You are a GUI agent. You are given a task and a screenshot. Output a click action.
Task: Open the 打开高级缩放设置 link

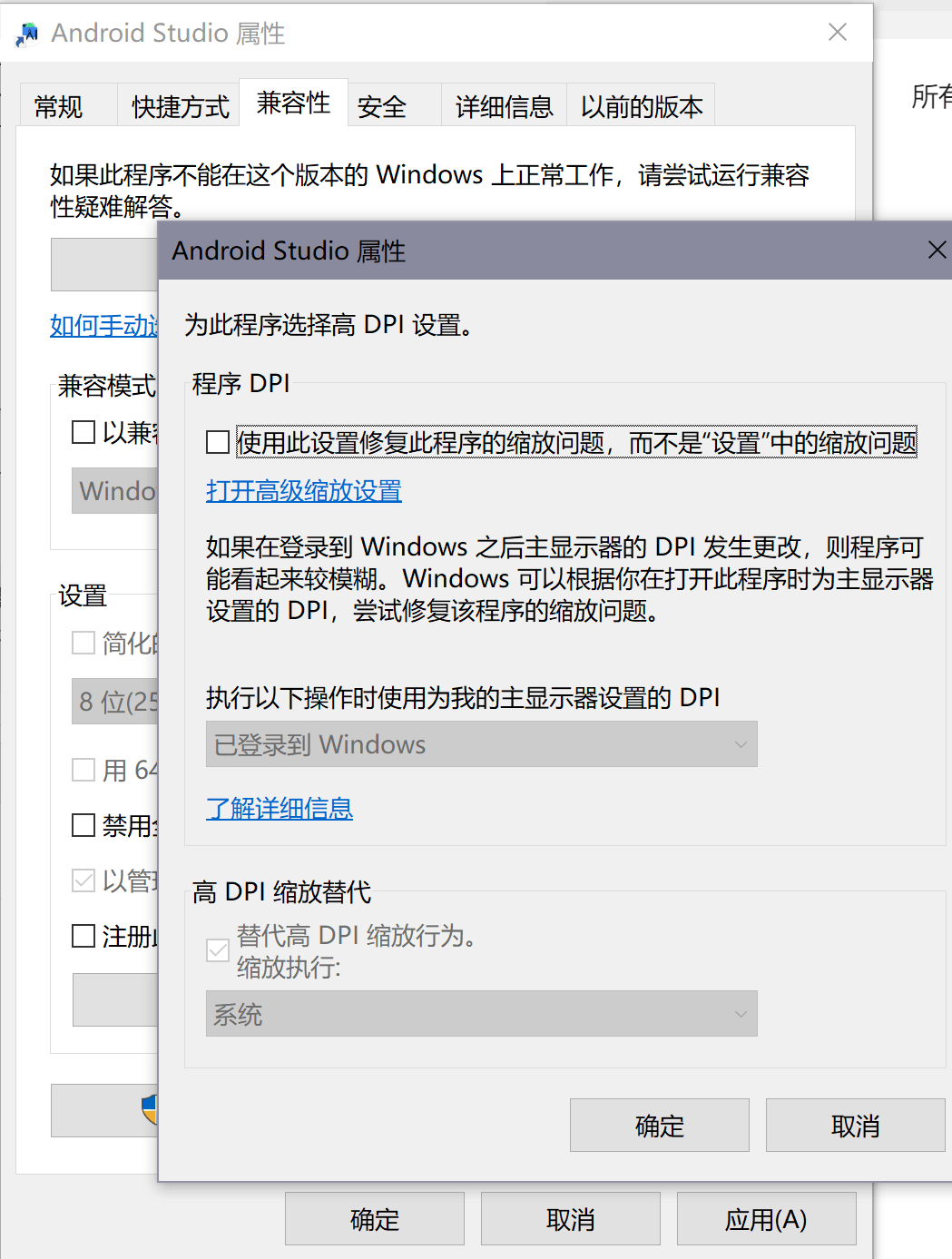(304, 491)
